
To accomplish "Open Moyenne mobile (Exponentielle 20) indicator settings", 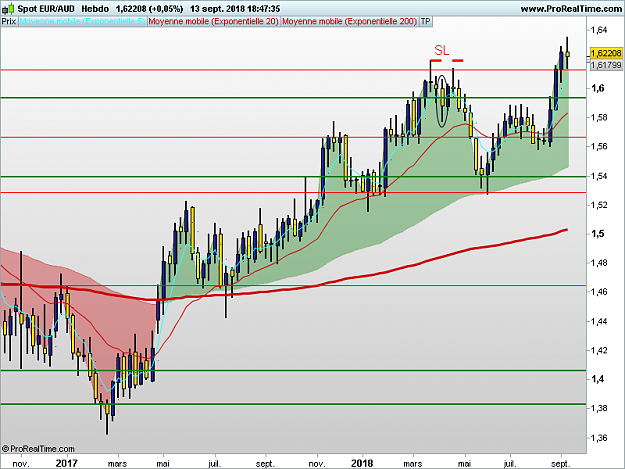I will (x=213, y=22).
